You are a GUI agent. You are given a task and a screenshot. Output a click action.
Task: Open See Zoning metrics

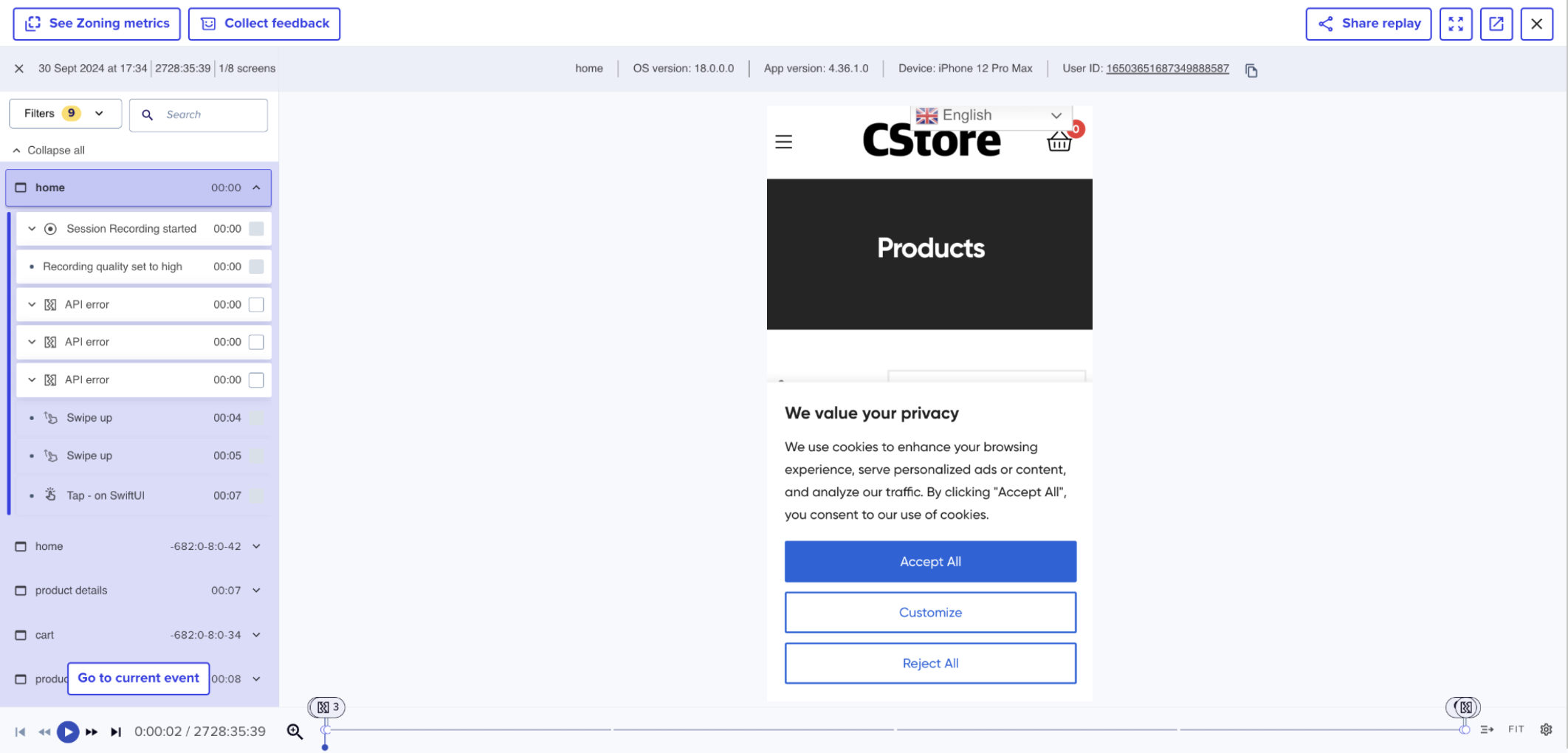97,24
